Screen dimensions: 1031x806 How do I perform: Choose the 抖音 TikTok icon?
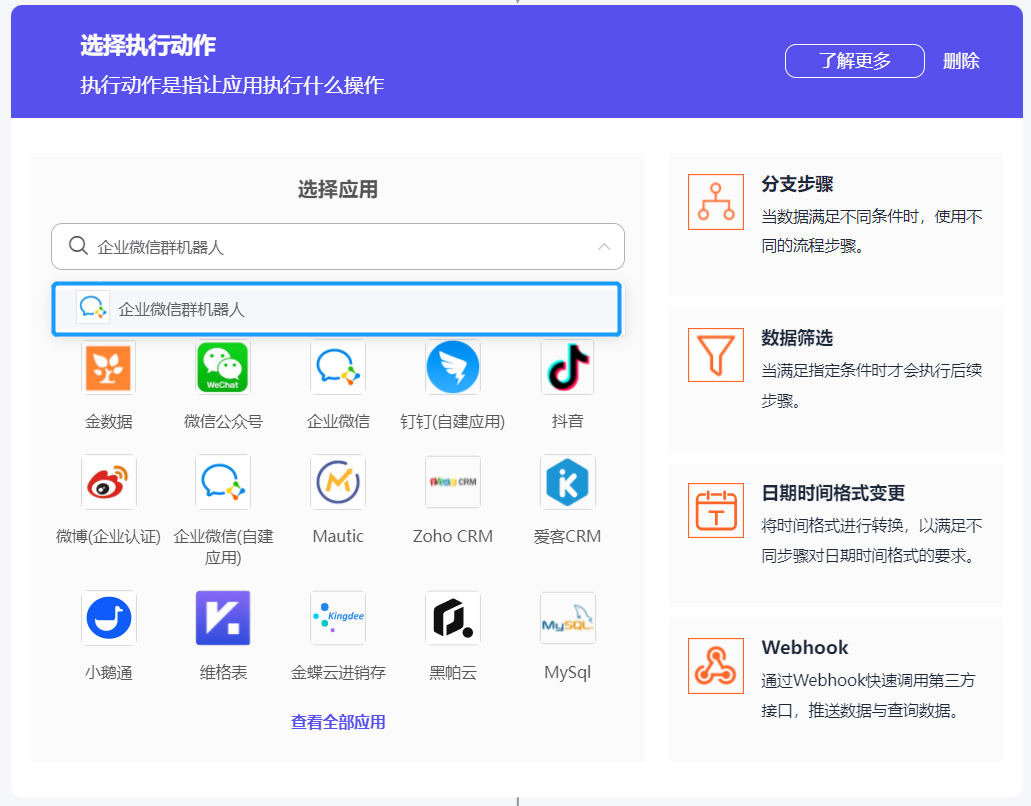[567, 367]
